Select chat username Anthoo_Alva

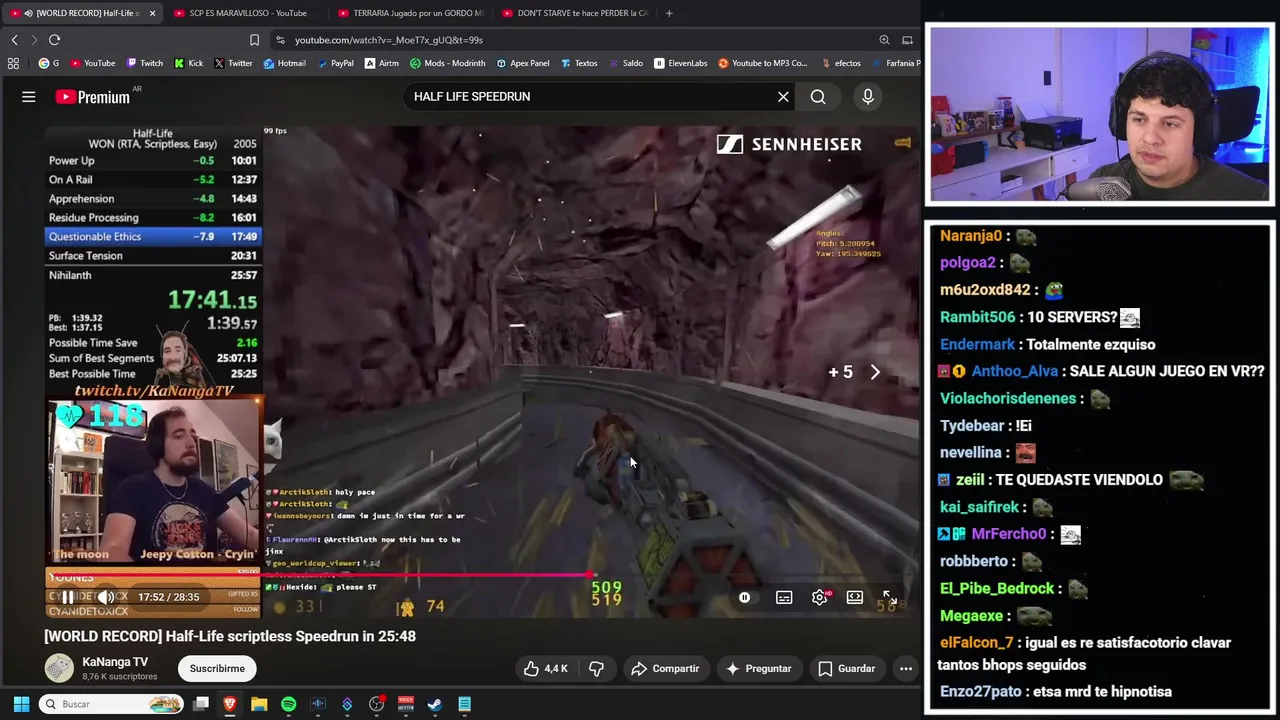[x=1013, y=371]
